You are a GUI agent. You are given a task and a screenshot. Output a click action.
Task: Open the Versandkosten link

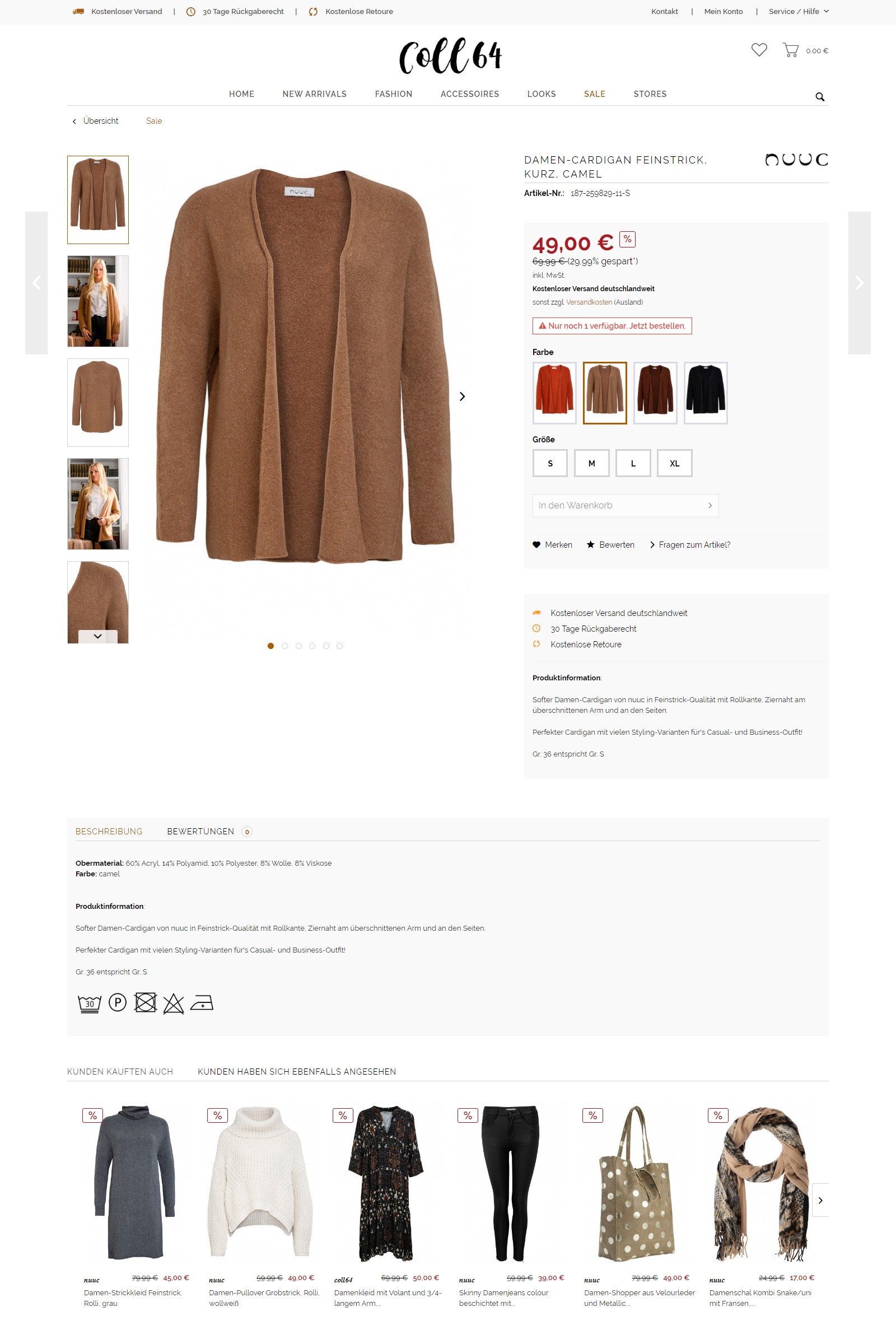[589, 302]
